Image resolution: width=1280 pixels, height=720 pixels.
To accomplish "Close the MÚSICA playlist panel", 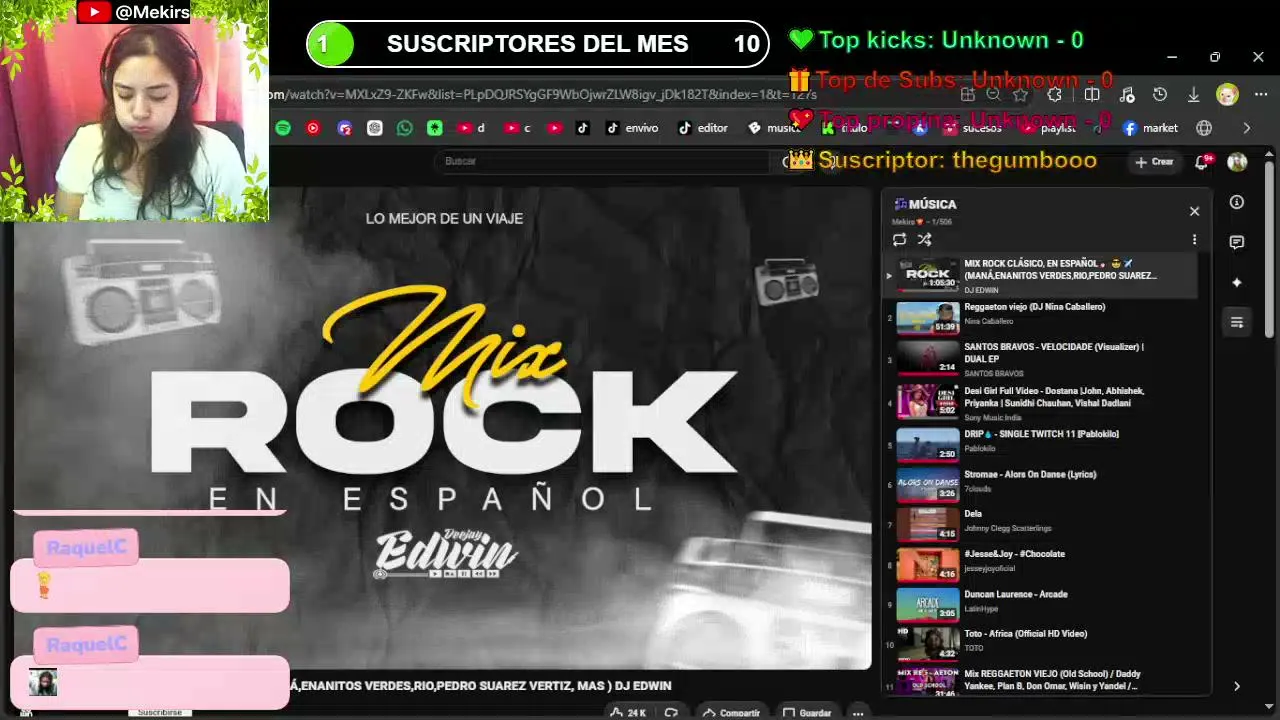I will (1194, 211).
